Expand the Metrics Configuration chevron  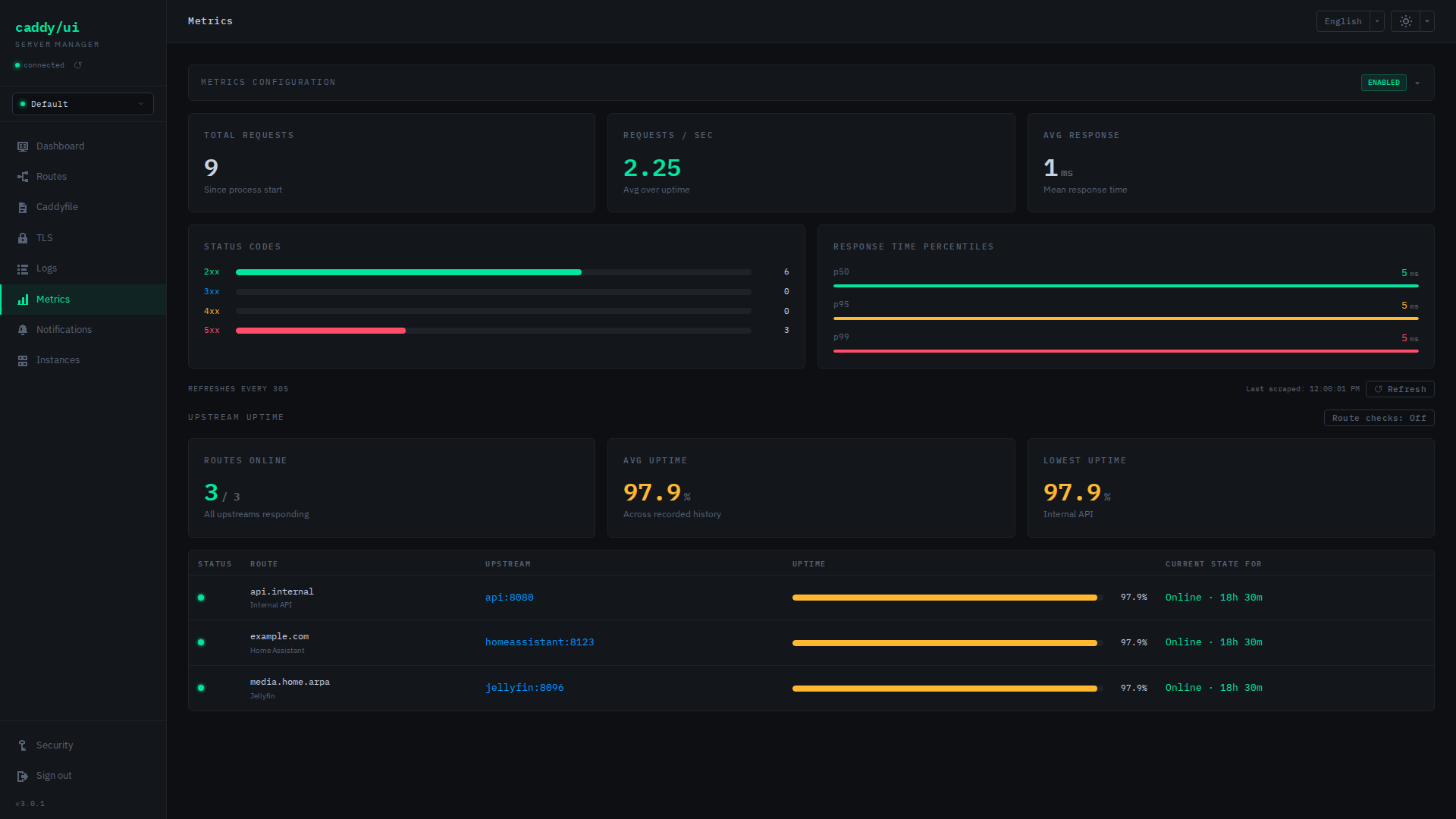(1417, 83)
